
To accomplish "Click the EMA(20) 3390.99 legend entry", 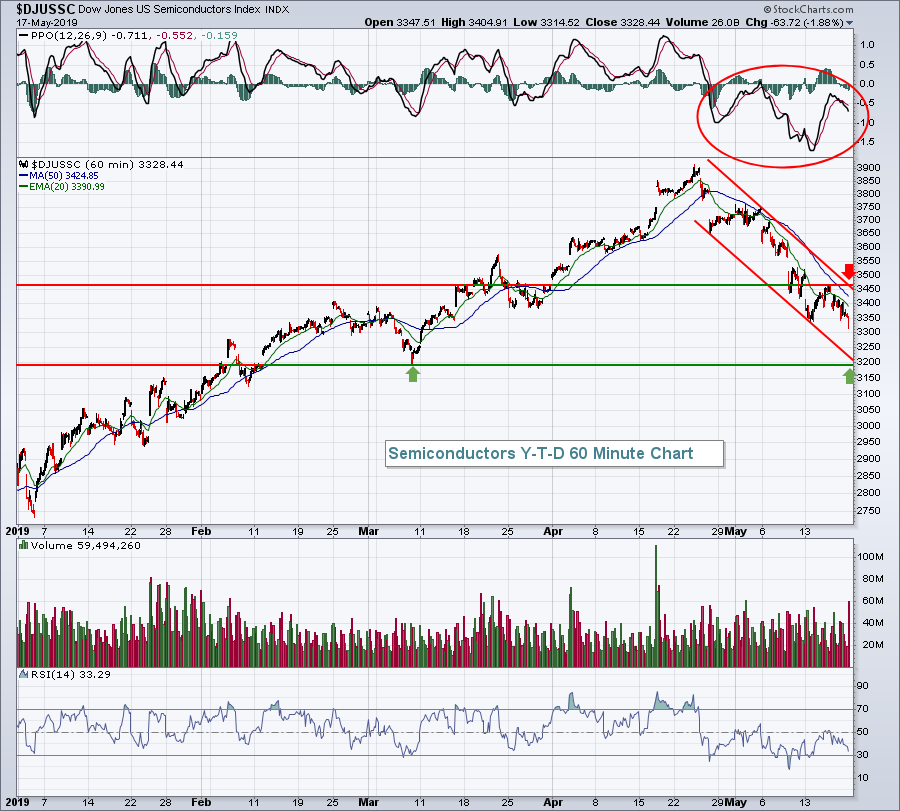I will pos(67,187).
